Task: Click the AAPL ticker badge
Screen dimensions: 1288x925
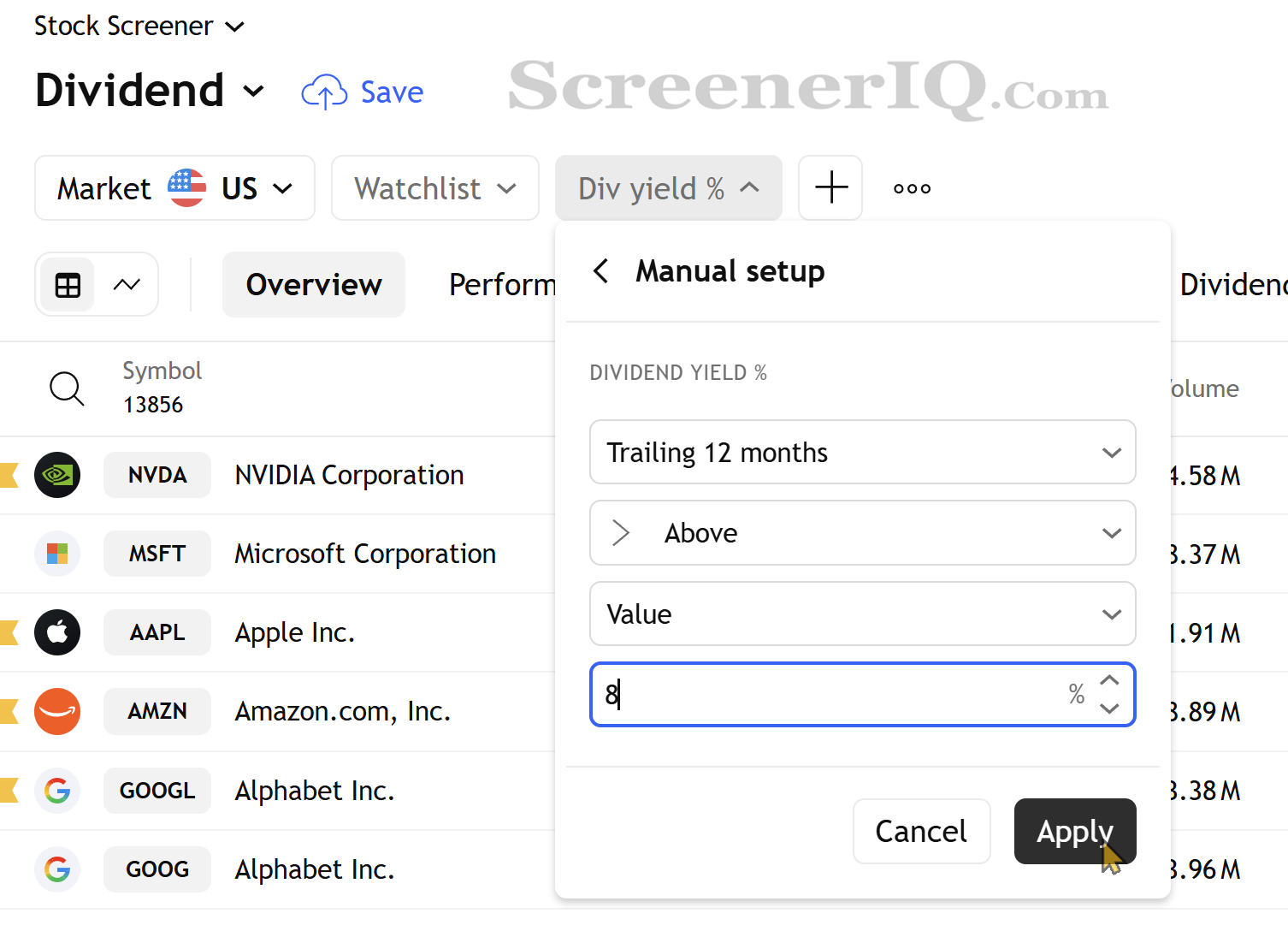Action: [x=157, y=632]
